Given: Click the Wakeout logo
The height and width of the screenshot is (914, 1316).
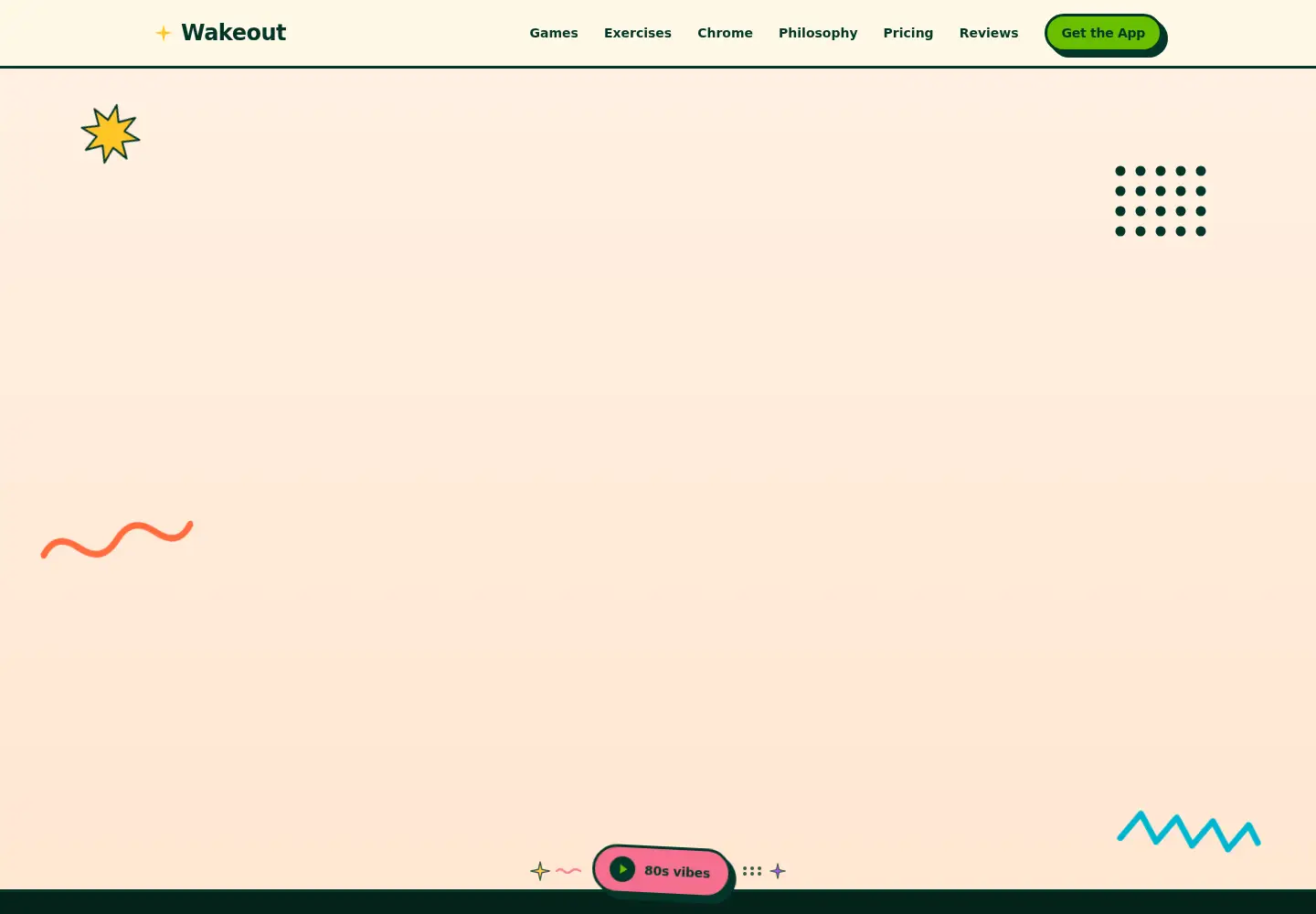Looking at the screenshot, I should pyautogui.click(x=220, y=33).
